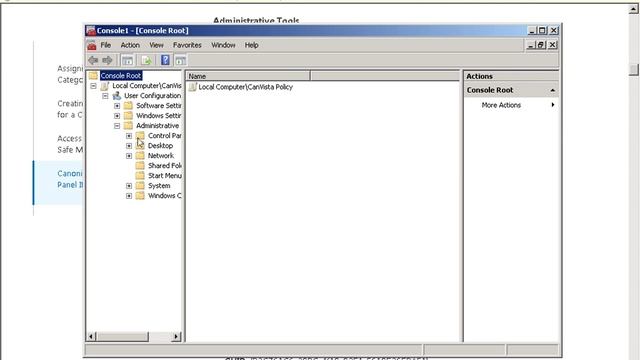Select Software Settings tree item
Viewport: 640px width, 360px height.
pyautogui.click(x=159, y=106)
